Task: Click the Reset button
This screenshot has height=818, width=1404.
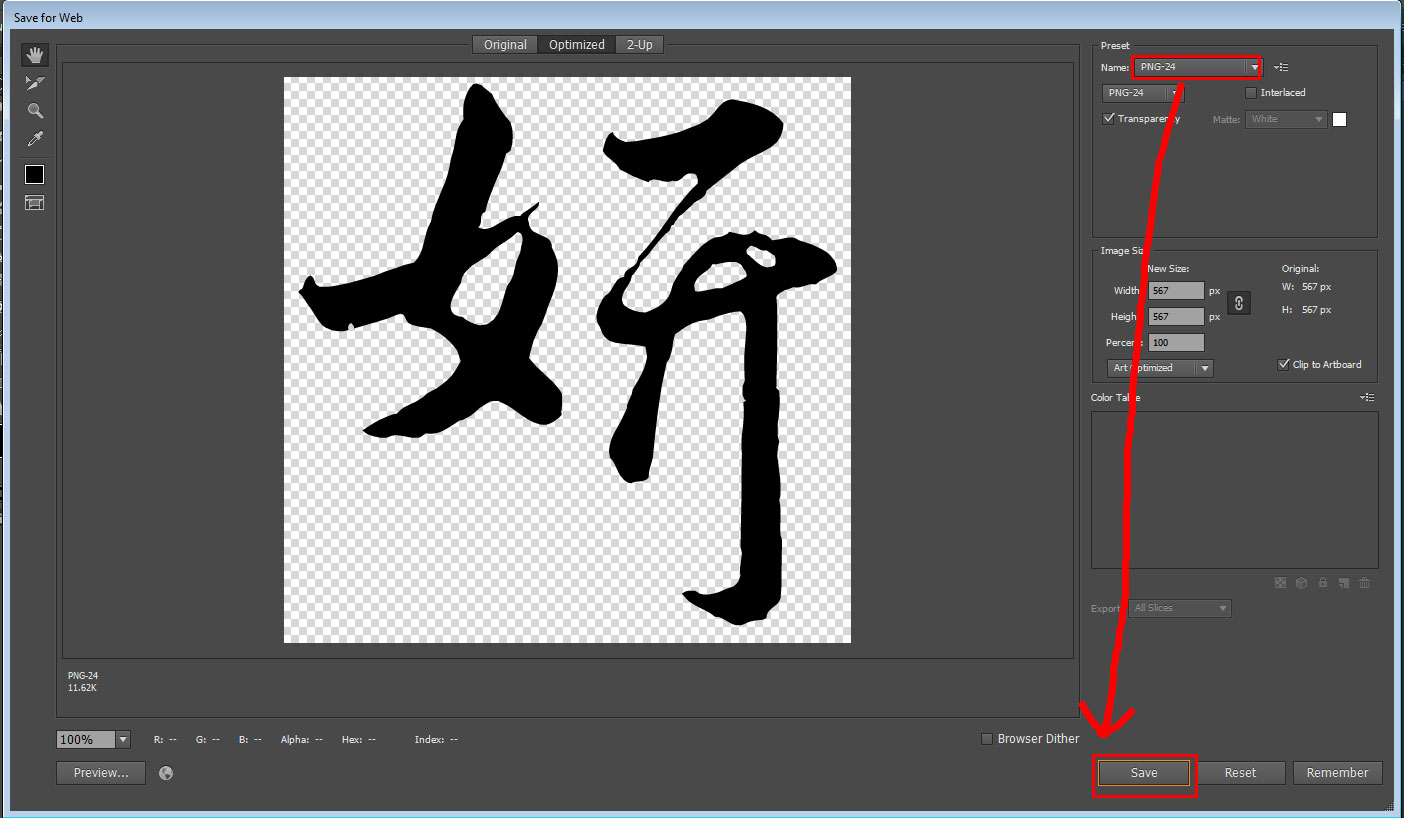Action: [1240, 773]
